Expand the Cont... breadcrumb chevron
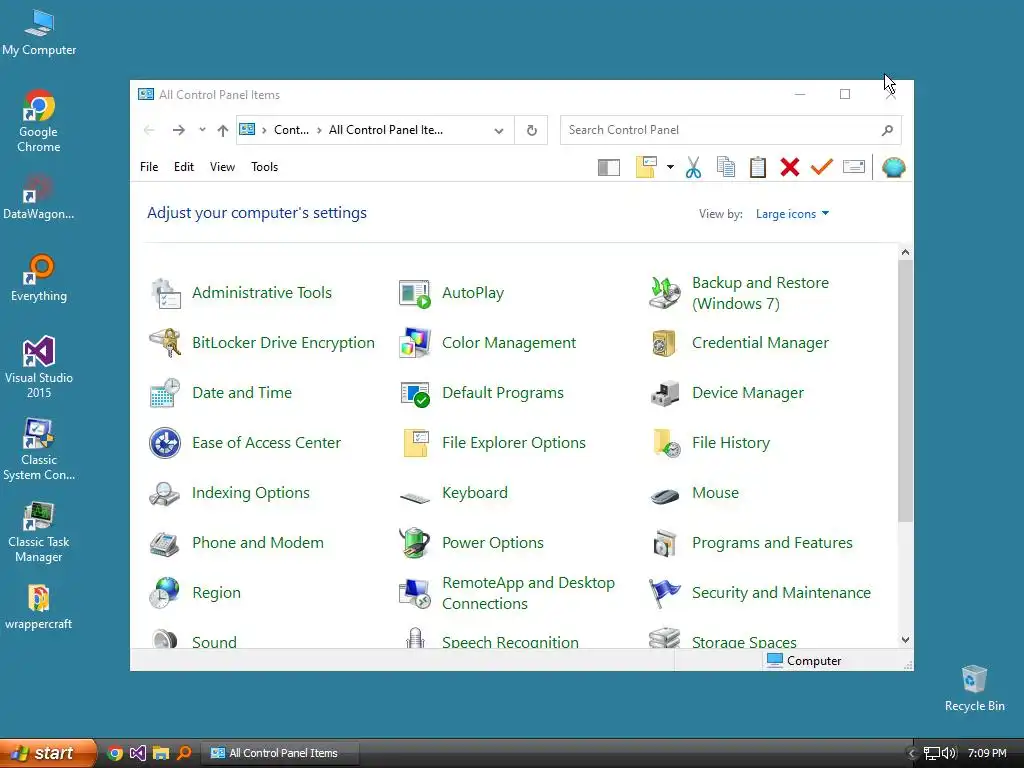The height and width of the screenshot is (768, 1024). [x=319, y=131]
